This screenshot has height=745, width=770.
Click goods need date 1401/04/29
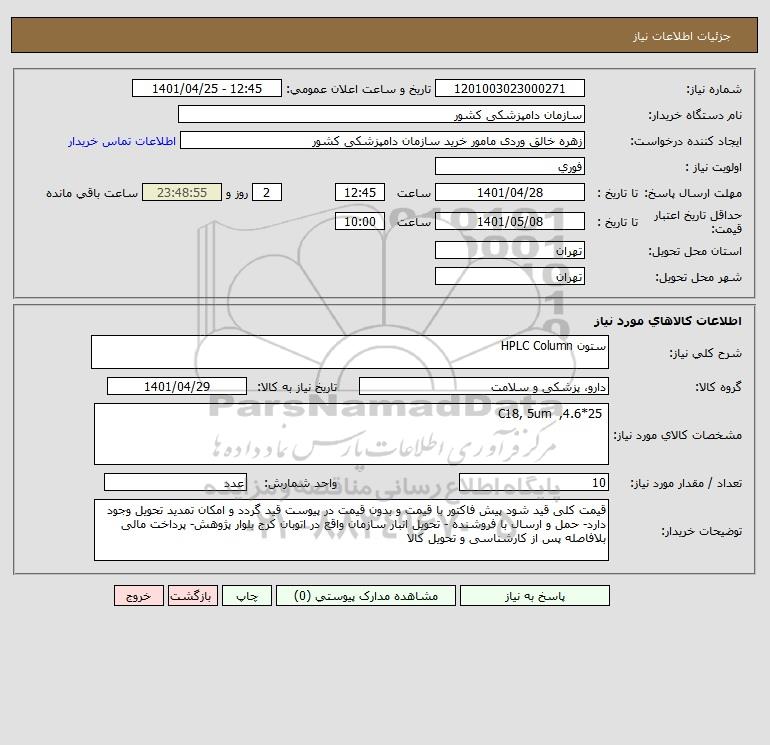[177, 386]
